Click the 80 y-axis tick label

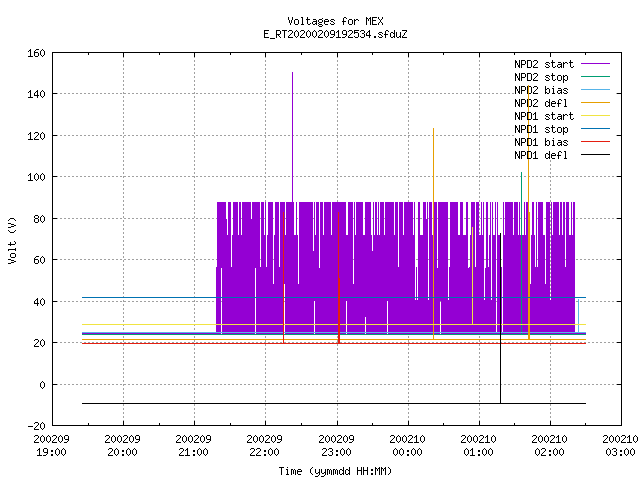(39, 219)
